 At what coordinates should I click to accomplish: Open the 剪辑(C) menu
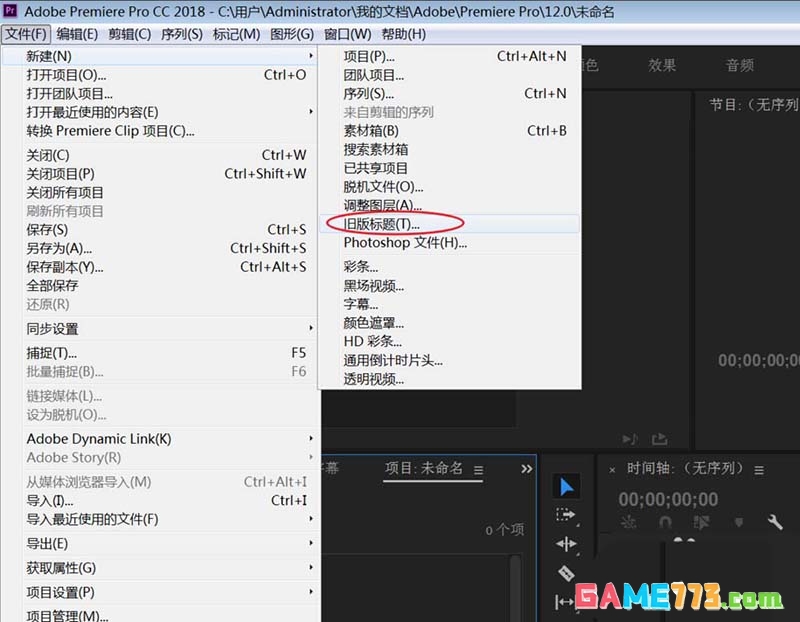[130, 34]
